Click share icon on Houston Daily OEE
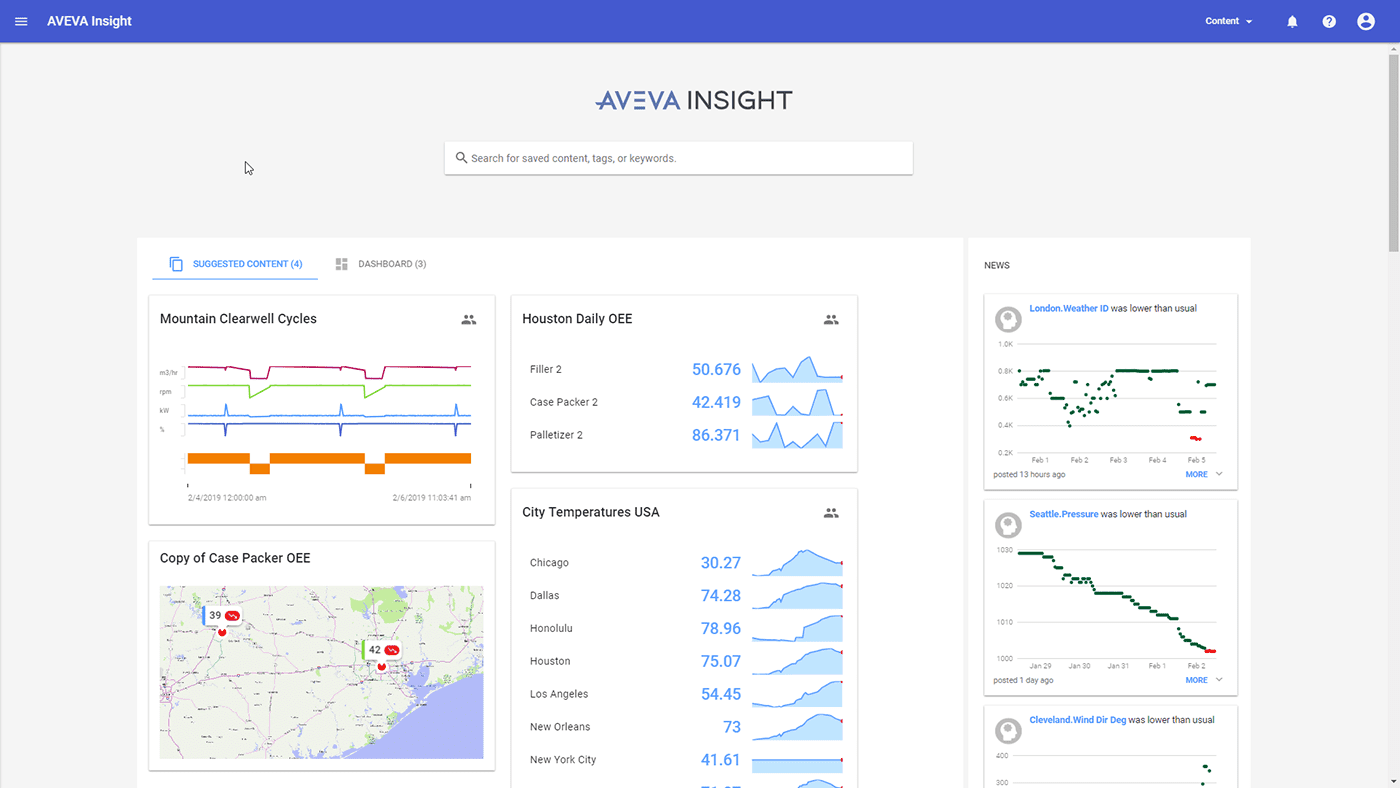The width and height of the screenshot is (1400, 788). point(831,320)
